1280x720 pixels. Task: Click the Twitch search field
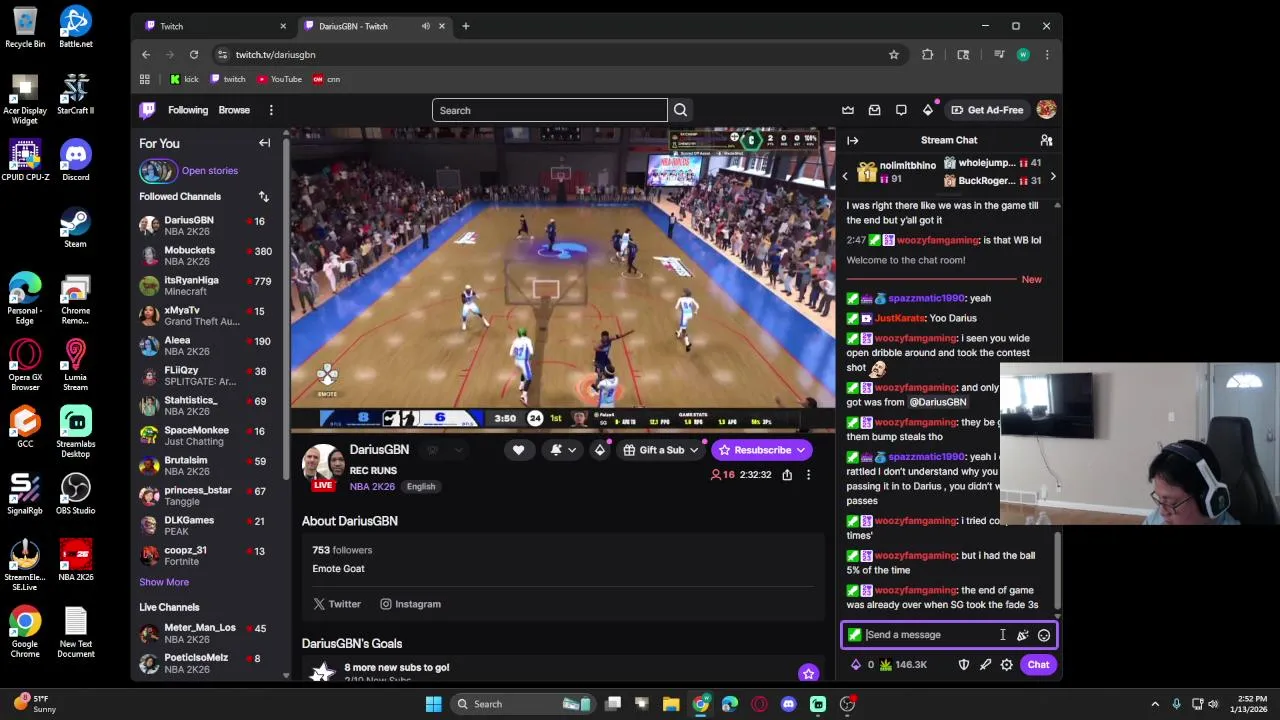(549, 110)
